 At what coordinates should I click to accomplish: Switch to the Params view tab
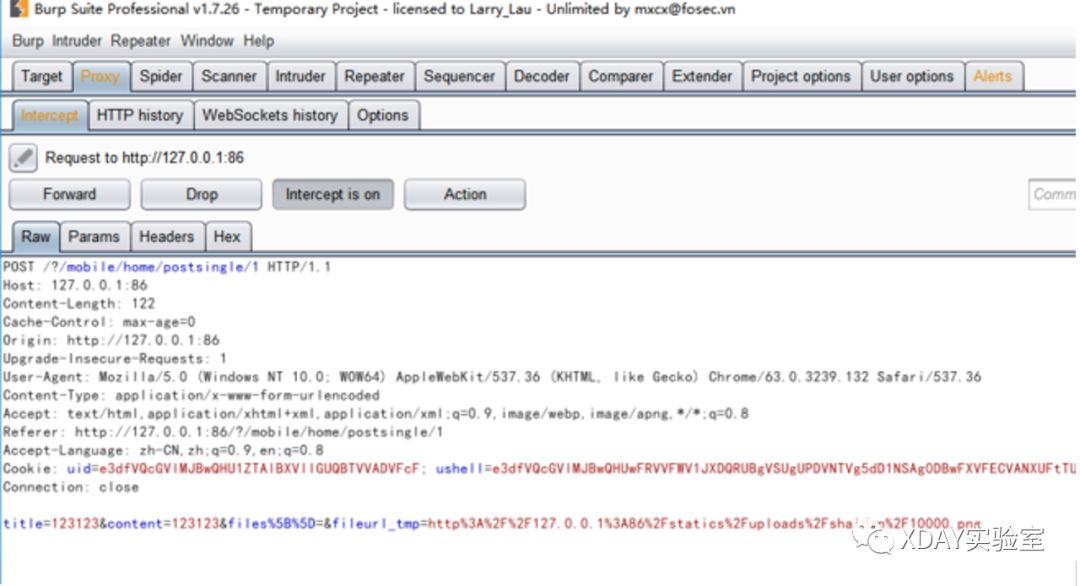pyautogui.click(x=94, y=237)
